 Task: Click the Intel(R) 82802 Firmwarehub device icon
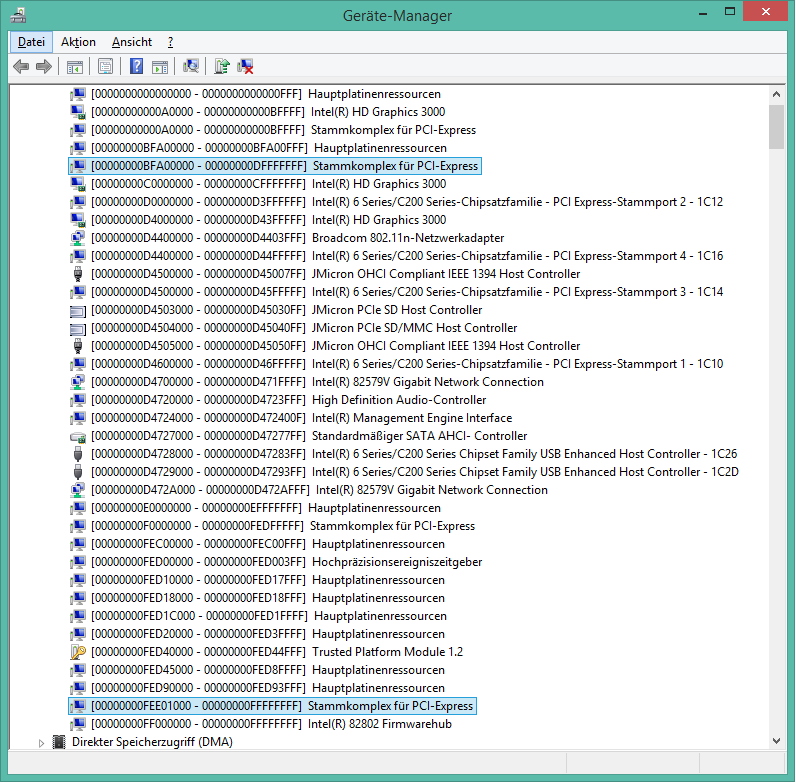tap(78, 724)
